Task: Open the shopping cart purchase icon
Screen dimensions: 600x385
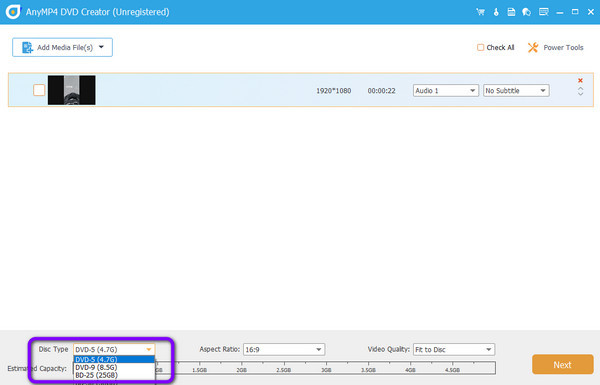Action: point(480,12)
